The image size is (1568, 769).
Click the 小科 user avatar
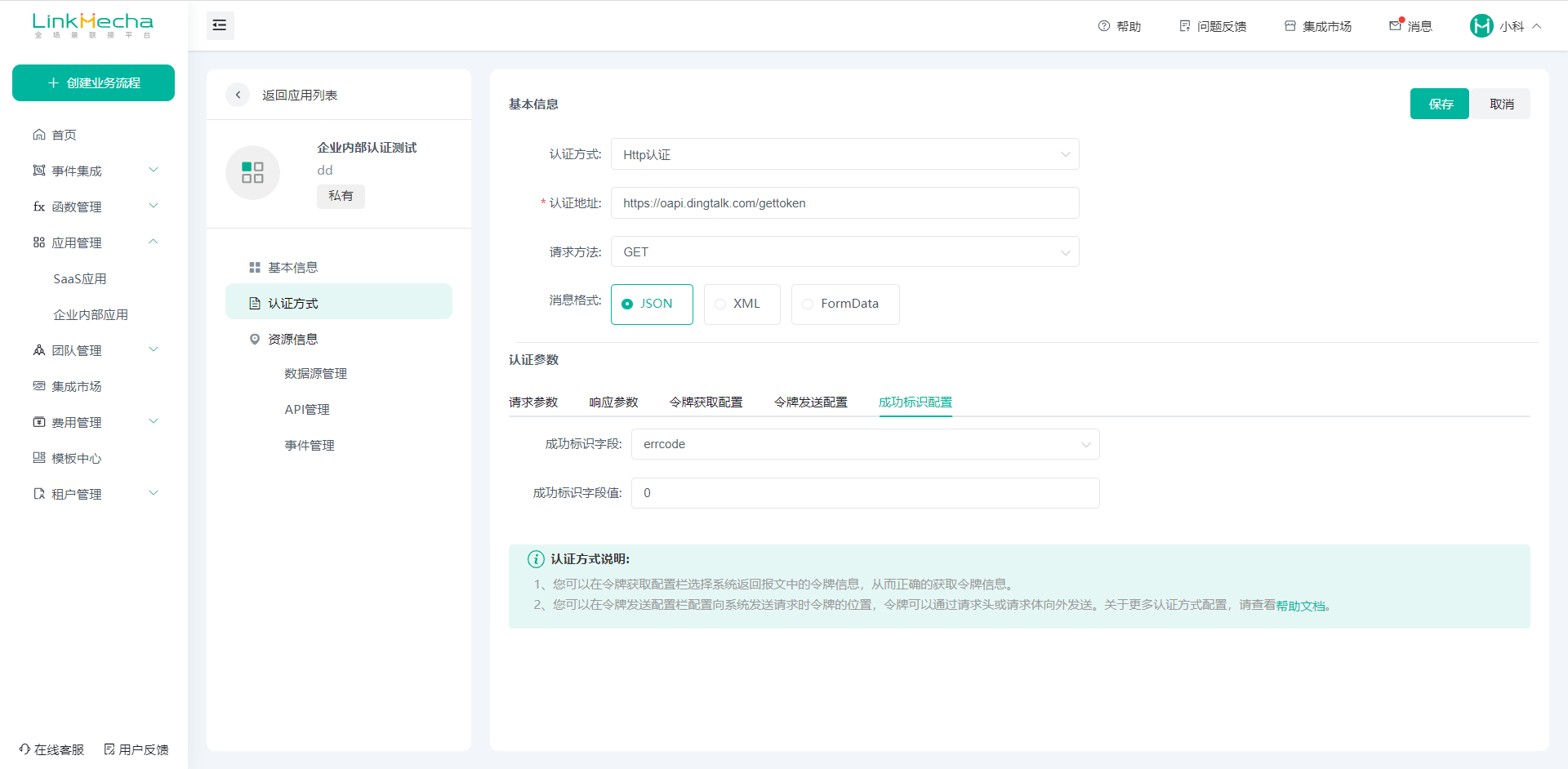pyautogui.click(x=1481, y=26)
